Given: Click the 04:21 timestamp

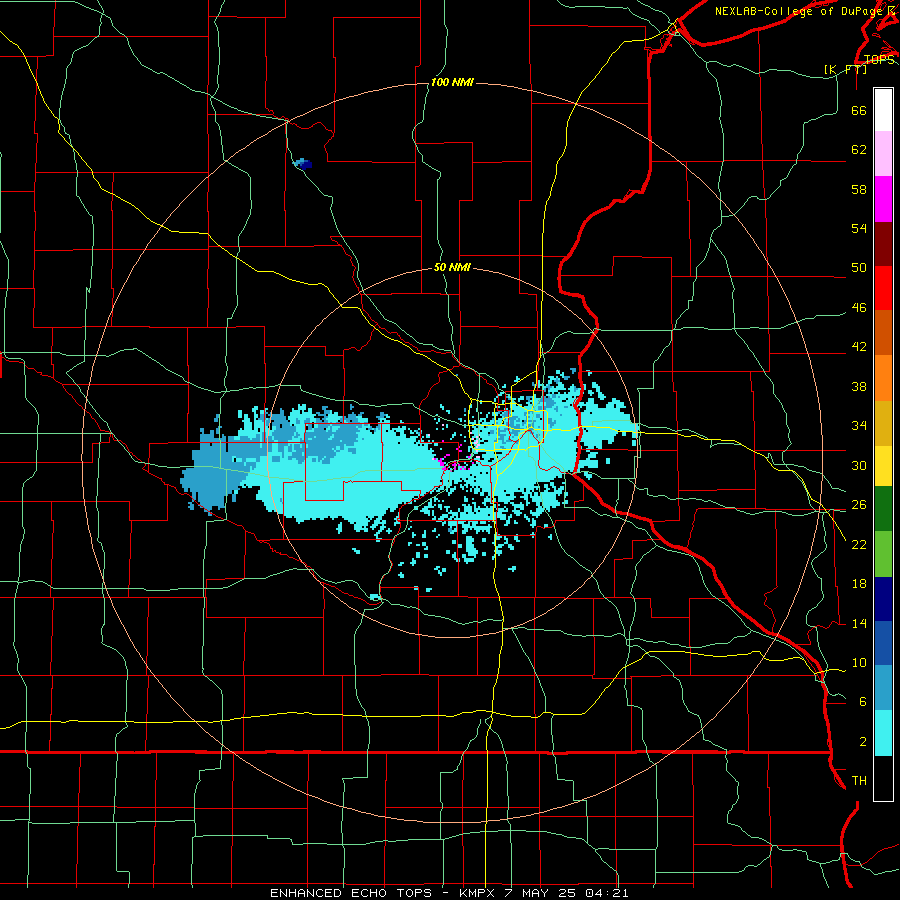Looking at the screenshot, I should coord(607,893).
